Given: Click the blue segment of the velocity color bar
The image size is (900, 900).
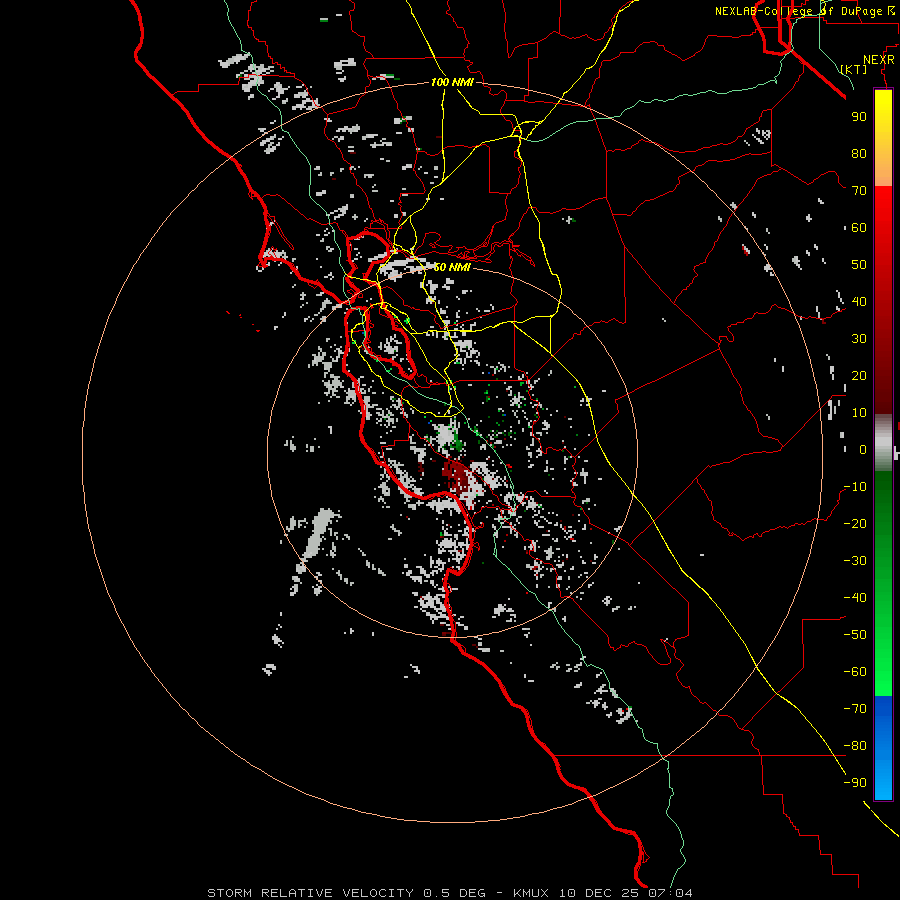Looking at the screenshot, I should [x=883, y=747].
